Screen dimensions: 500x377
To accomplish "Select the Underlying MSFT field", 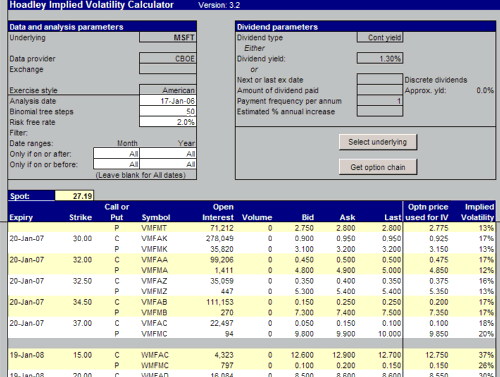I will click(168, 37).
